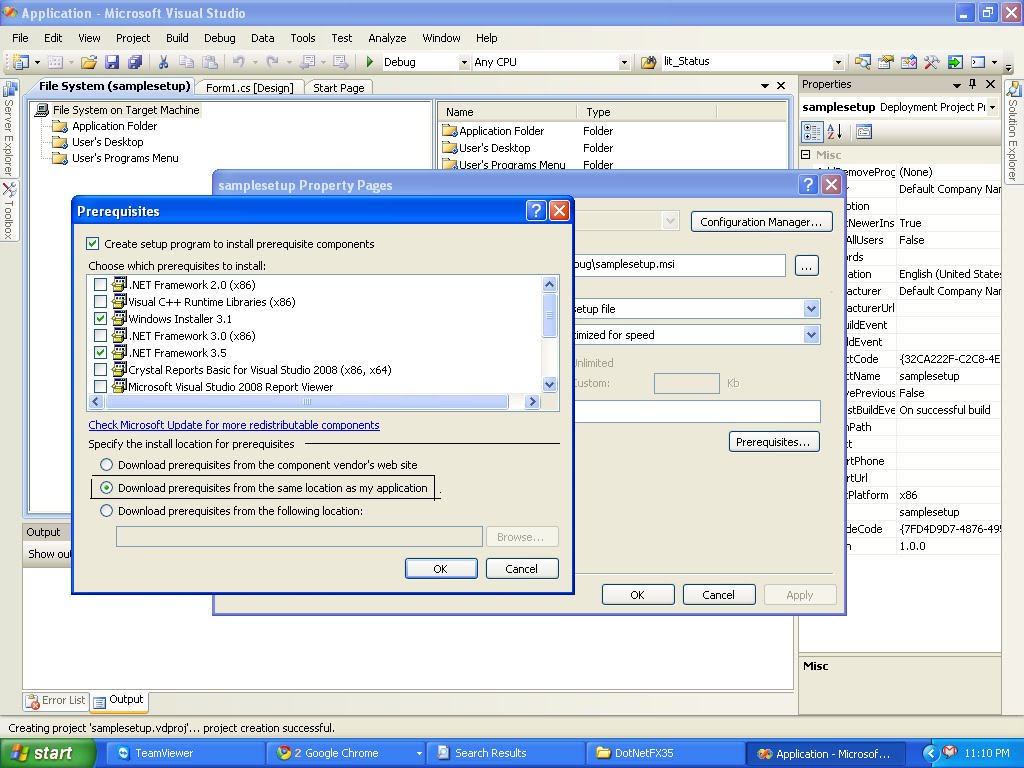Click the Find in Files binoculars icon
1024x768 pixels.
(x=648, y=62)
